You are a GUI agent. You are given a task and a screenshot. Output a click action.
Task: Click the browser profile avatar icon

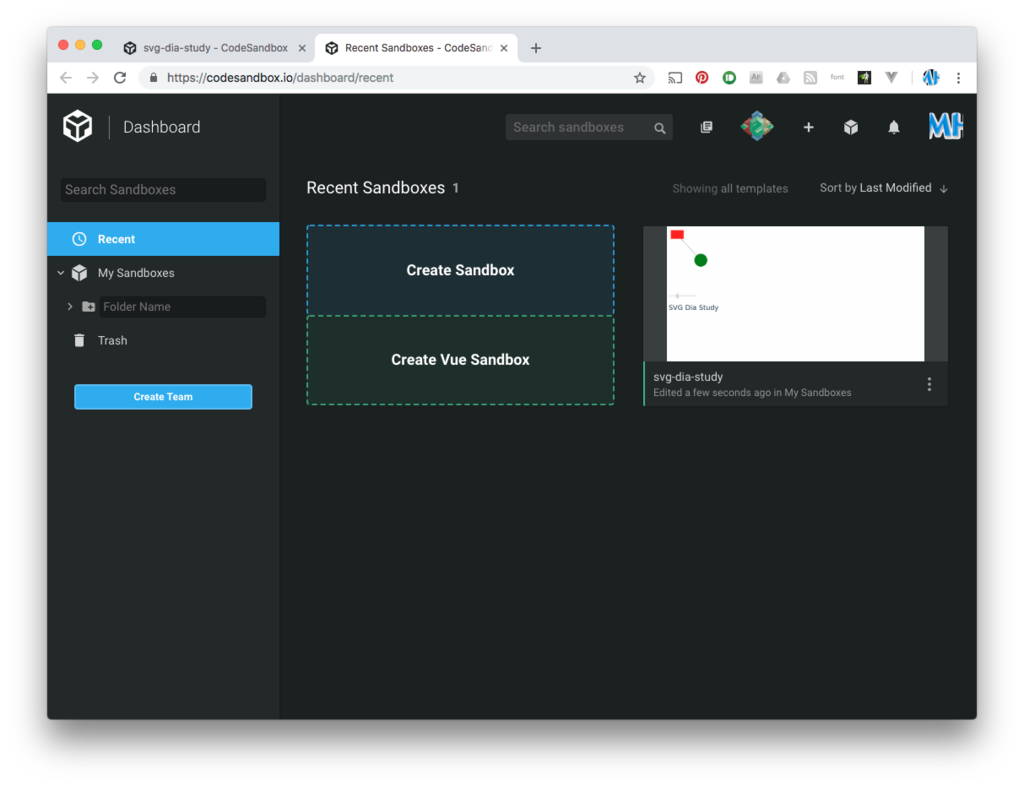[x=931, y=78]
